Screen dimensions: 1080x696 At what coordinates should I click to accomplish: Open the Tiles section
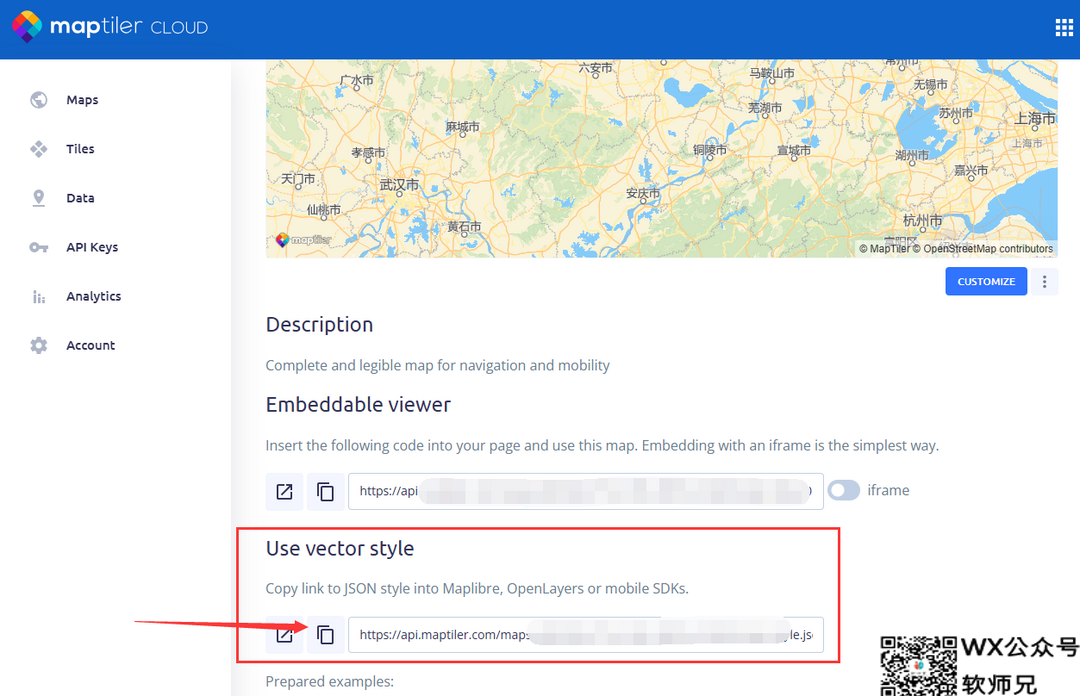[x=80, y=149]
